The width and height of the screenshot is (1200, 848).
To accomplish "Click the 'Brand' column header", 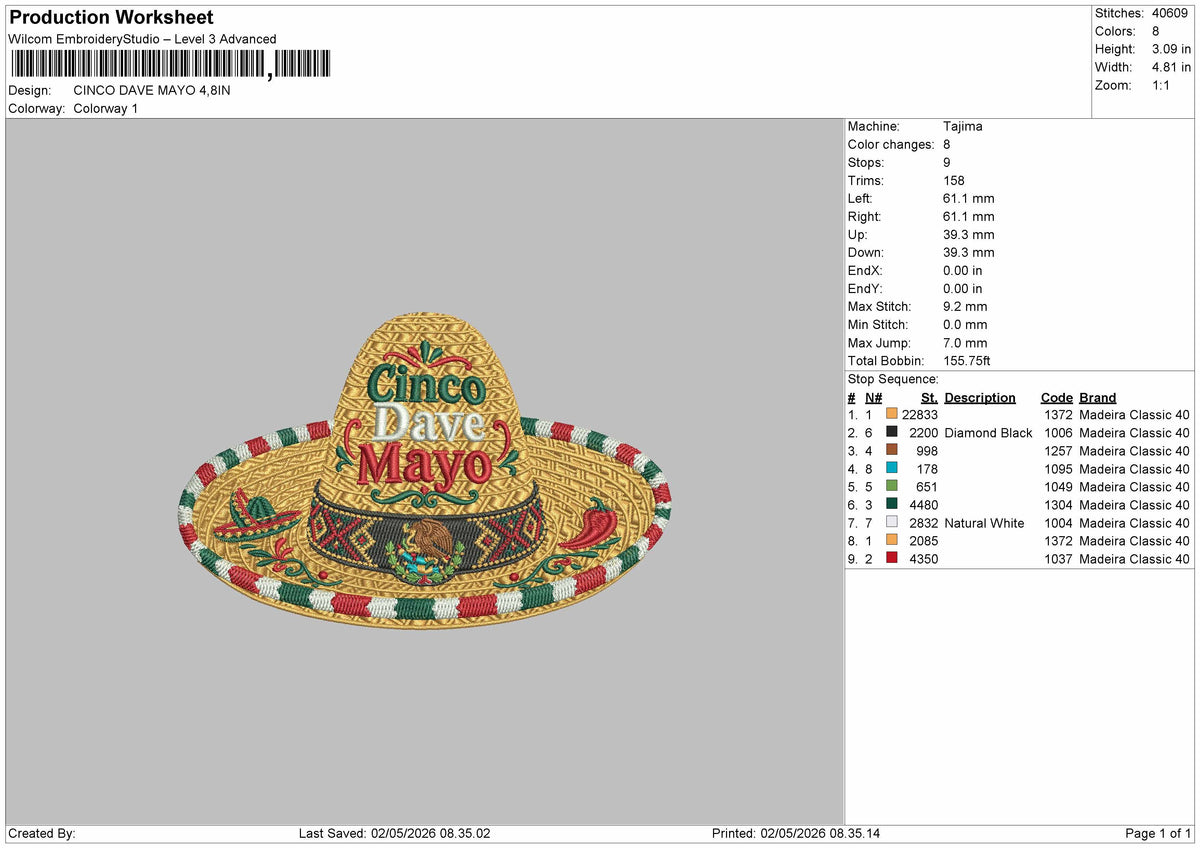I will (x=1098, y=397).
